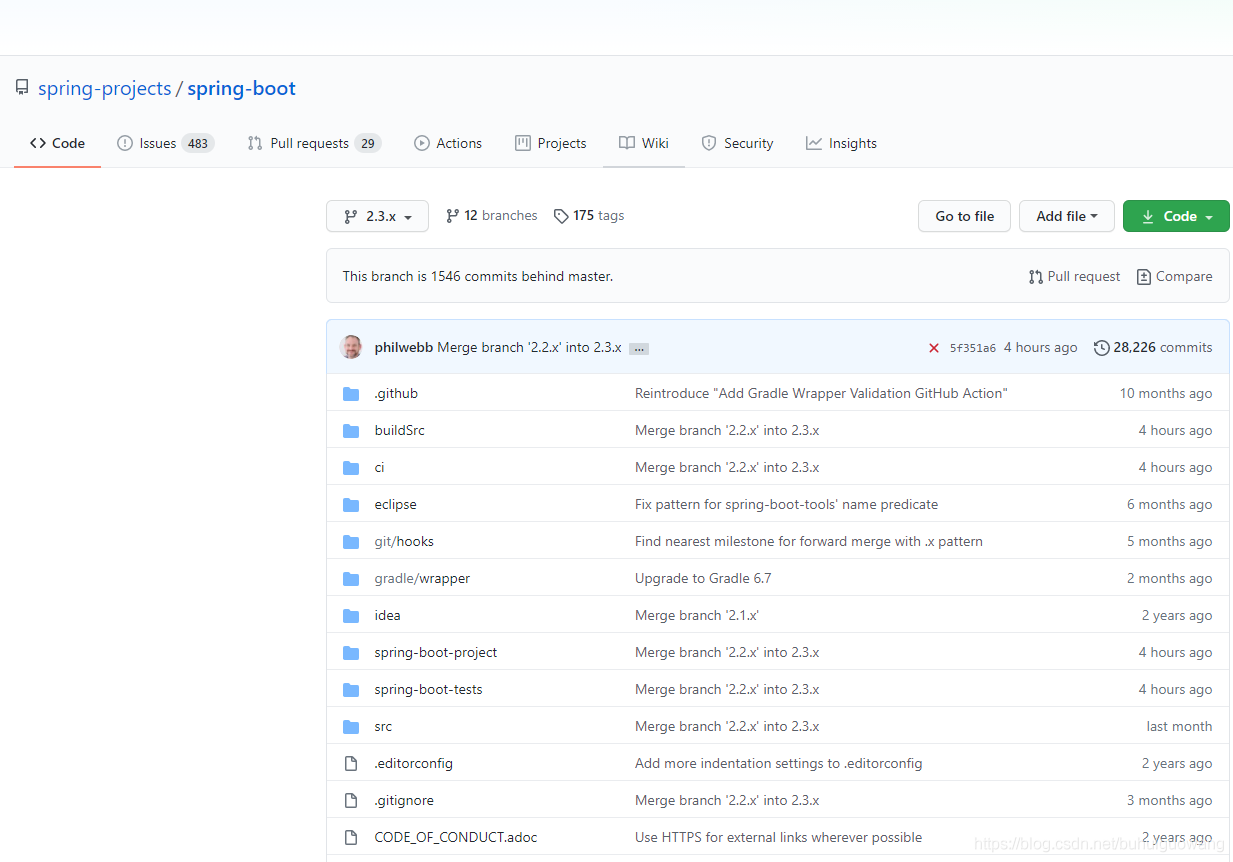The height and width of the screenshot is (862, 1233).
Task: Click the tag icon beside 175 tags
Action: (x=561, y=215)
